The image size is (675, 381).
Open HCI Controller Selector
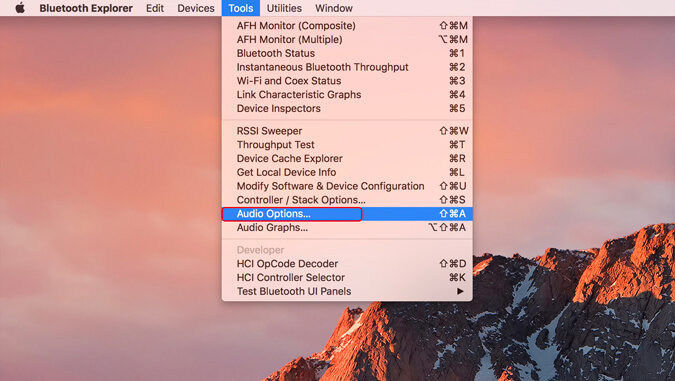pos(347,277)
